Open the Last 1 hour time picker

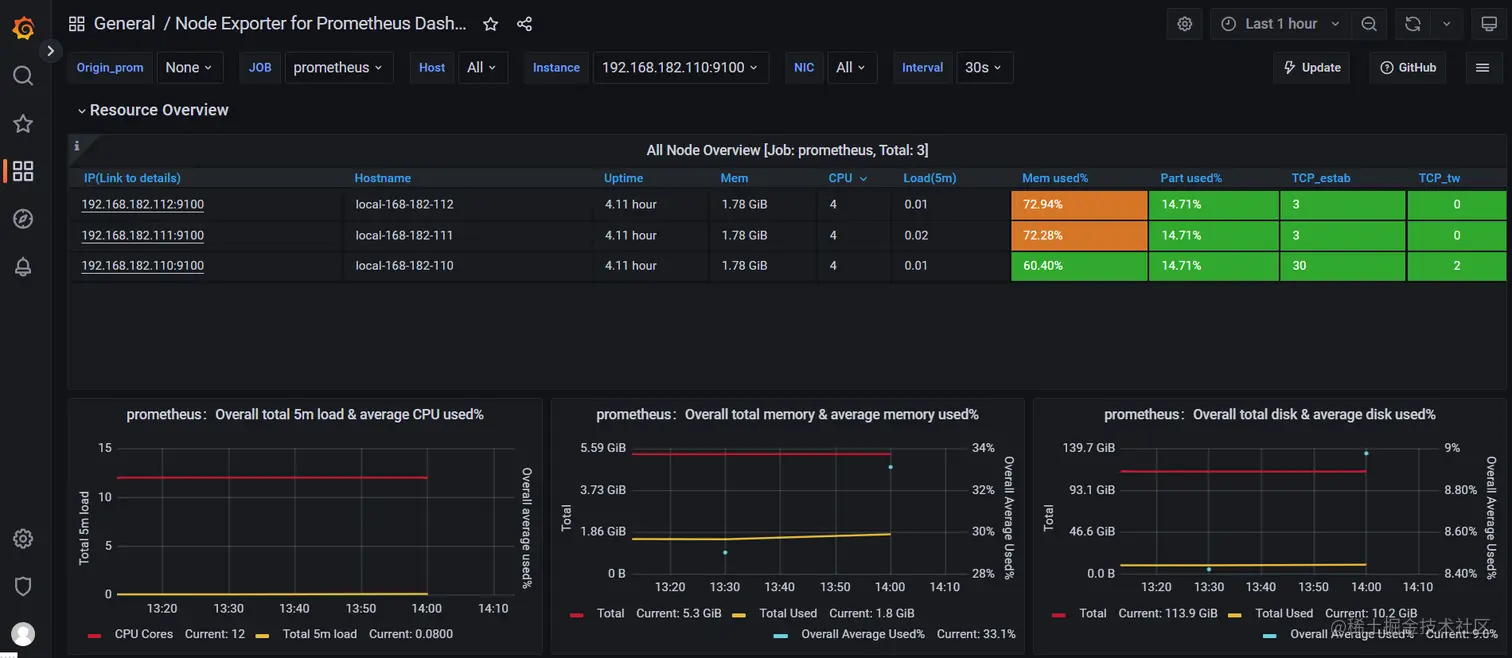click(1281, 24)
